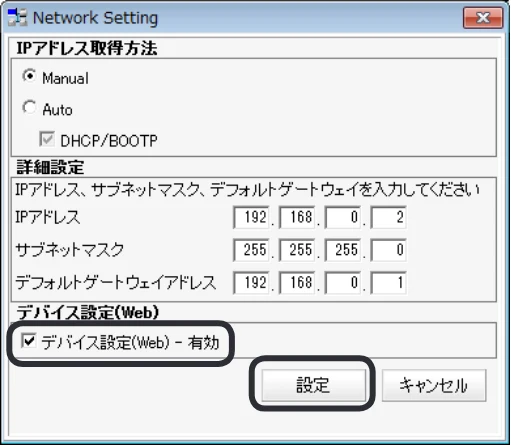Click the サブネットマスク label
This screenshot has height=445, width=511.
click(x=70, y=250)
